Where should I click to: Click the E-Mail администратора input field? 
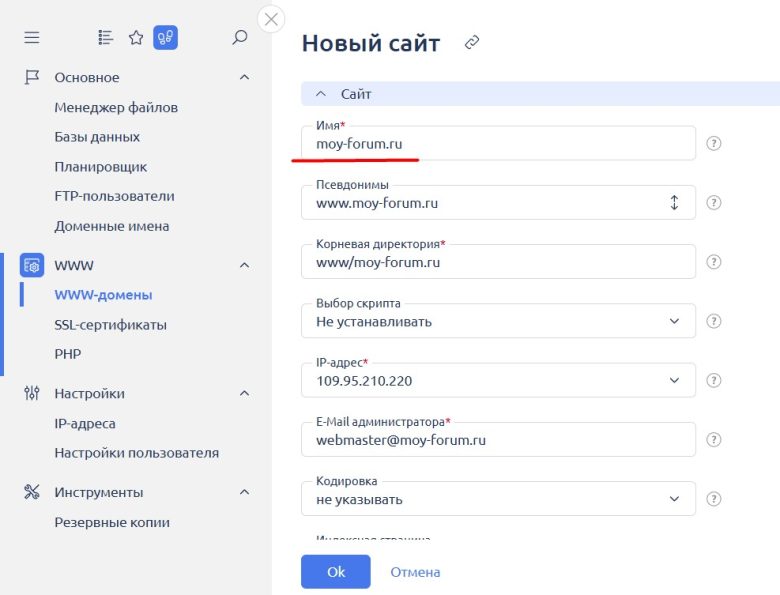498,440
